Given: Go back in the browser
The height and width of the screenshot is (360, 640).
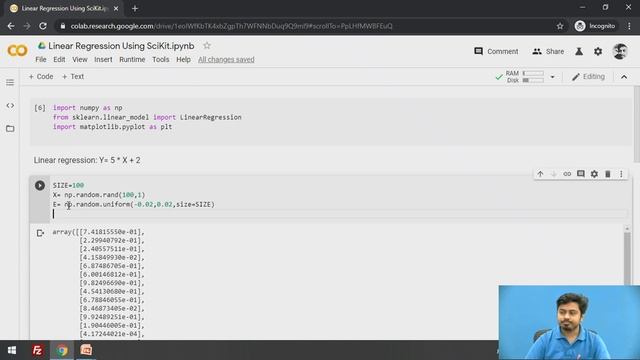Looking at the screenshot, I should (x=11, y=26).
